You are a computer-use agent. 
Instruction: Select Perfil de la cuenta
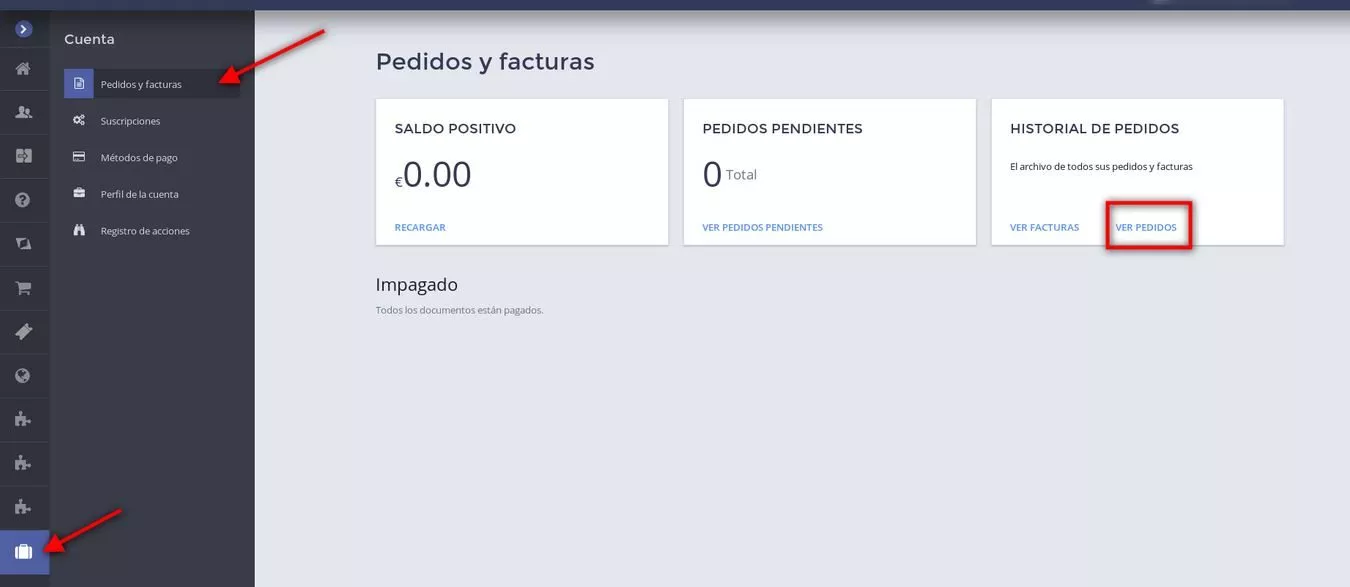pyautogui.click(x=139, y=194)
